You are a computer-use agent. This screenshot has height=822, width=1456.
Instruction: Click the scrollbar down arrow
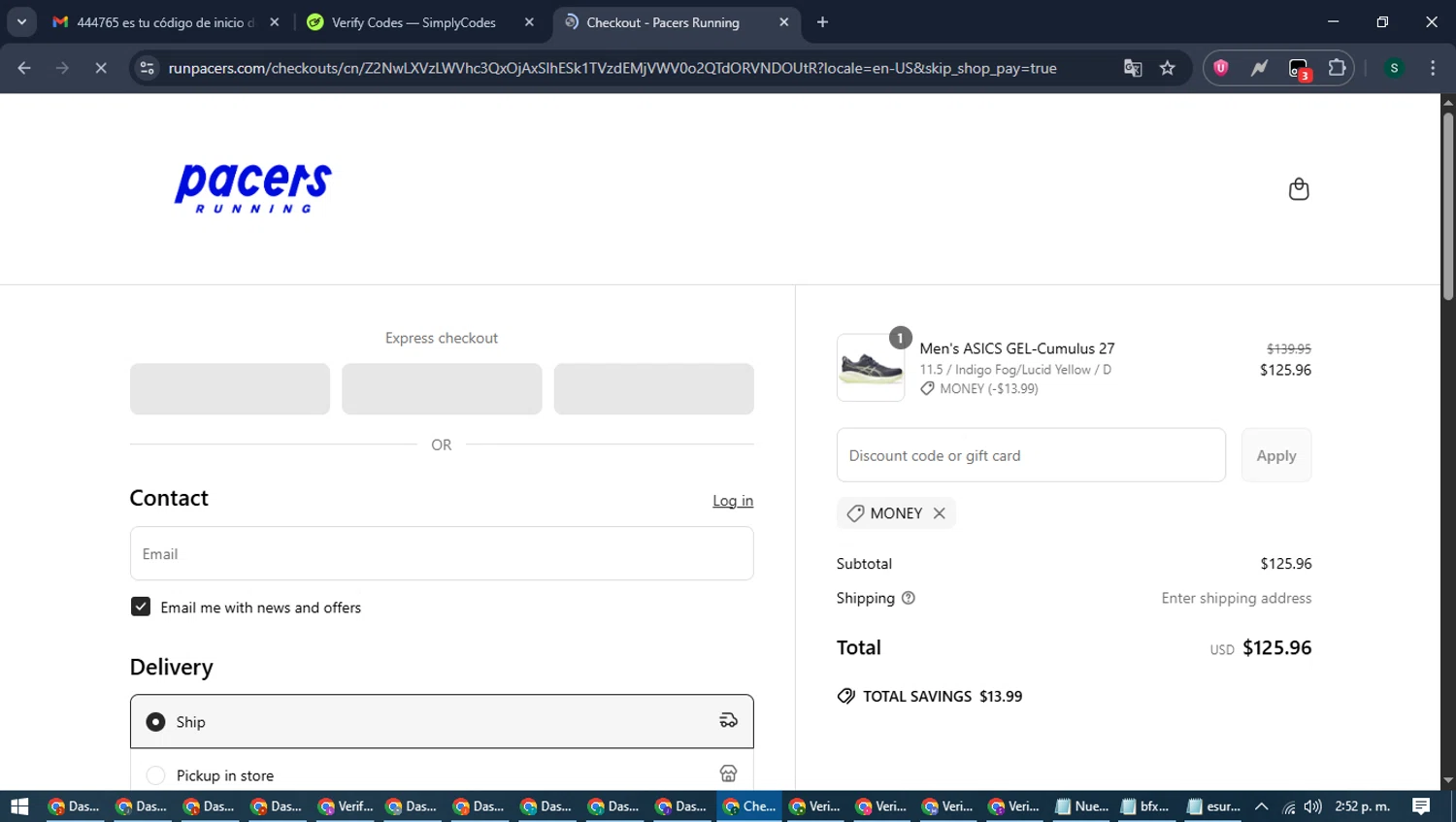click(1448, 780)
